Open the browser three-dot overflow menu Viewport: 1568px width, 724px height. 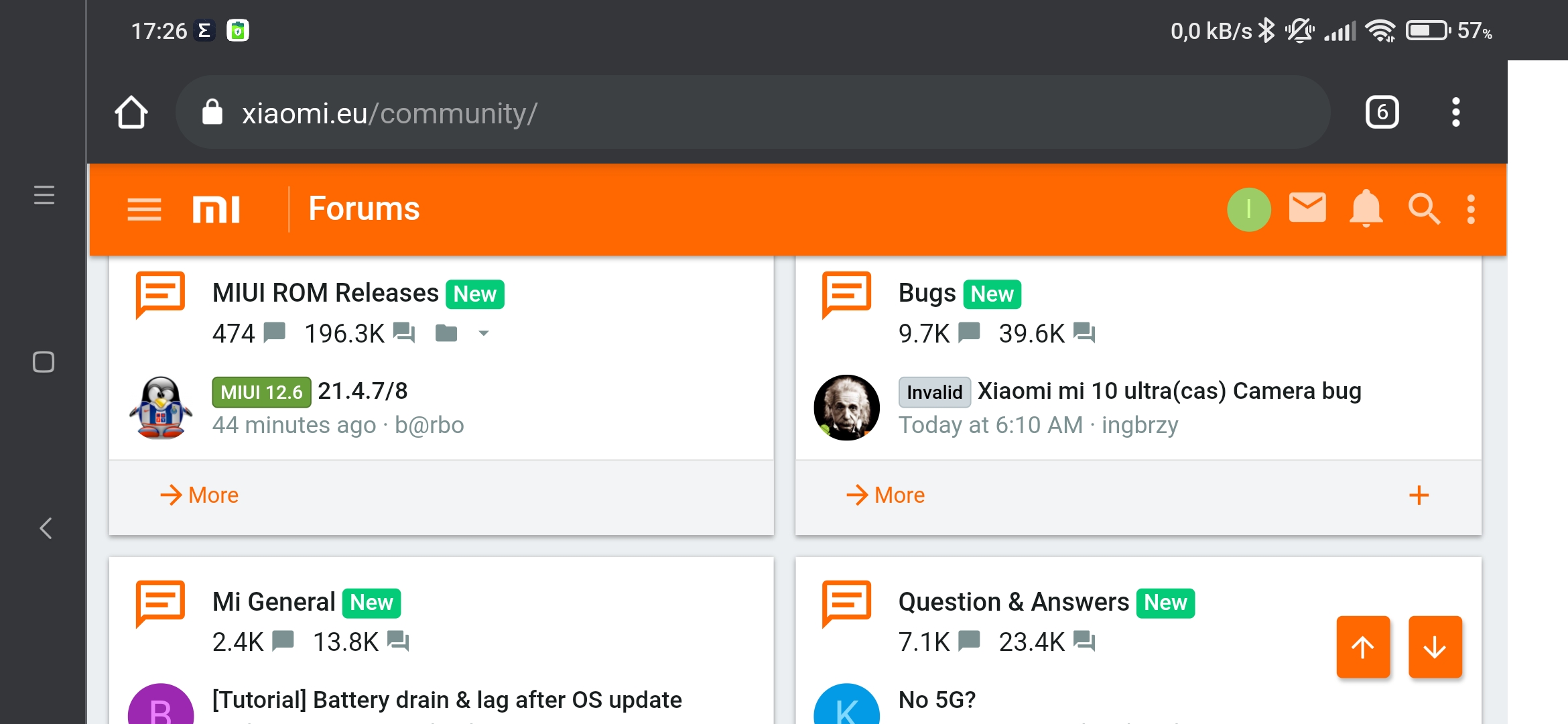[x=1455, y=112]
